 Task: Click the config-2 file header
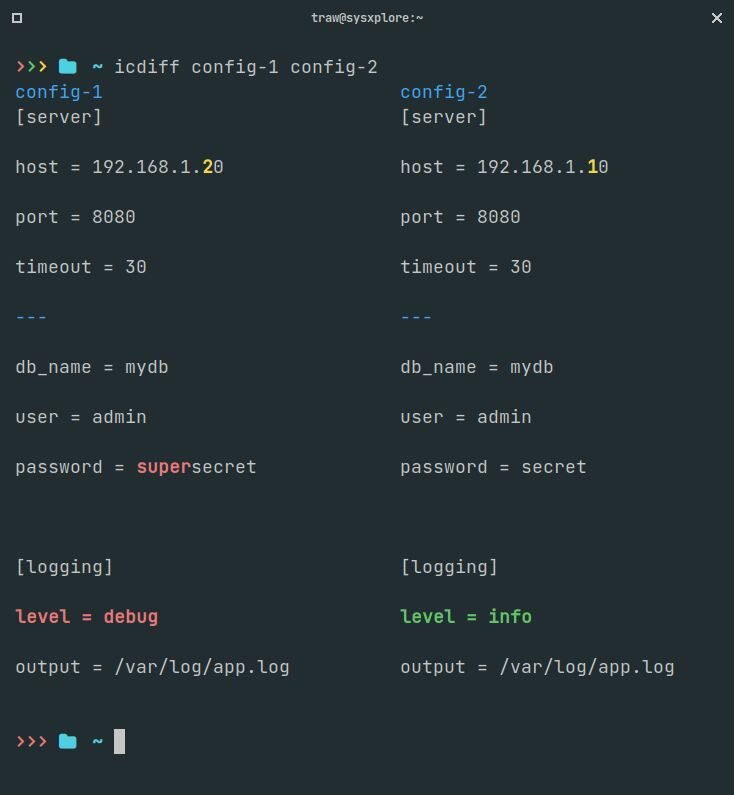coord(444,92)
